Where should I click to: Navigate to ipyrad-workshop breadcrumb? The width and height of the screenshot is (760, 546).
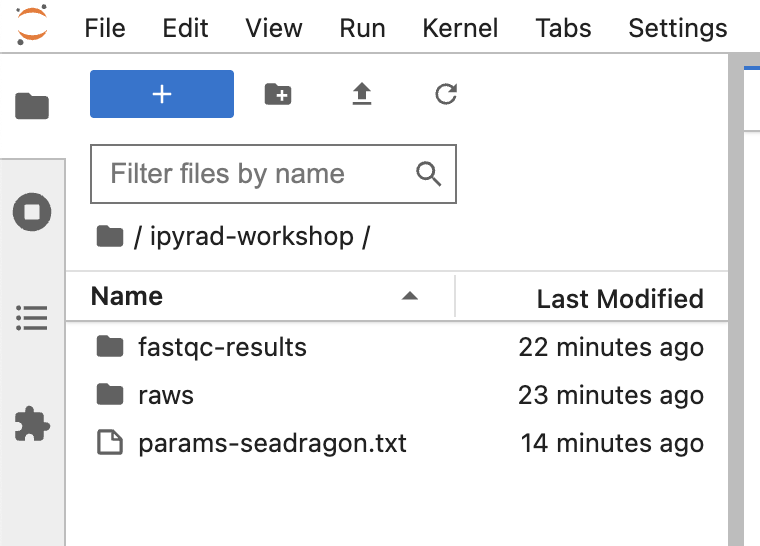pyautogui.click(x=251, y=237)
